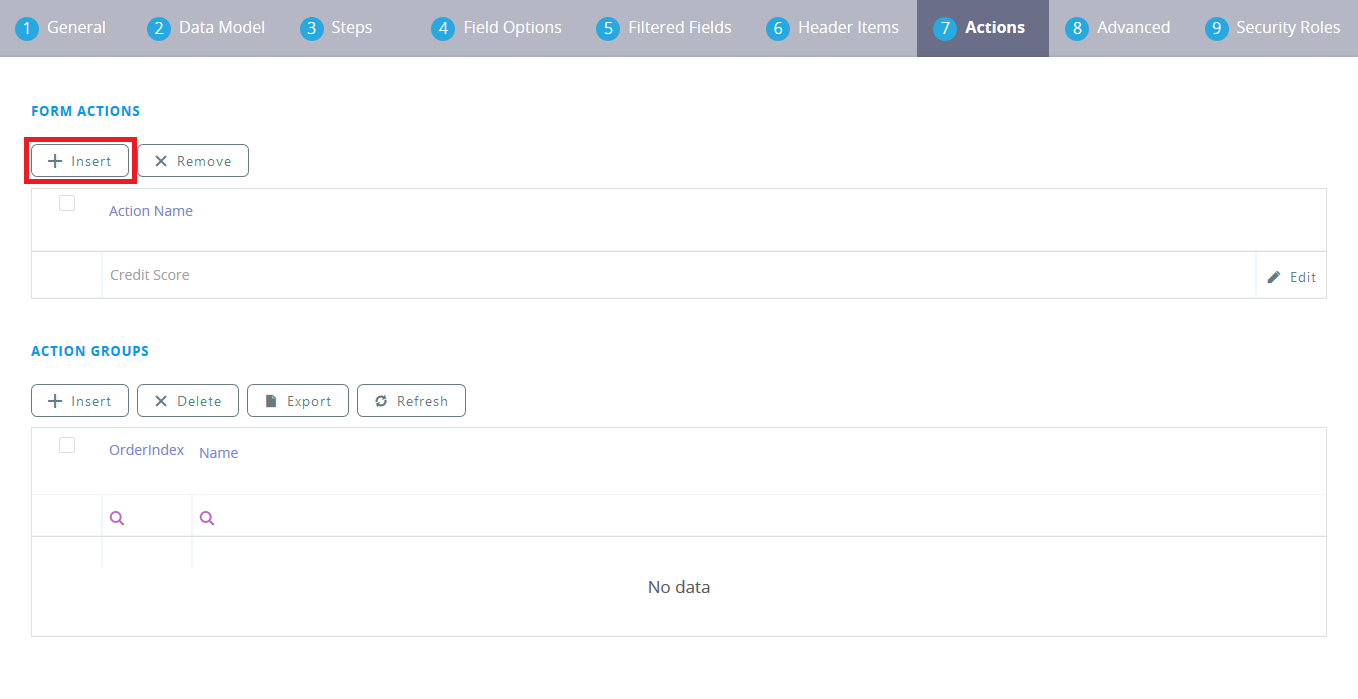Click Insert under Action Groups

pos(79,400)
